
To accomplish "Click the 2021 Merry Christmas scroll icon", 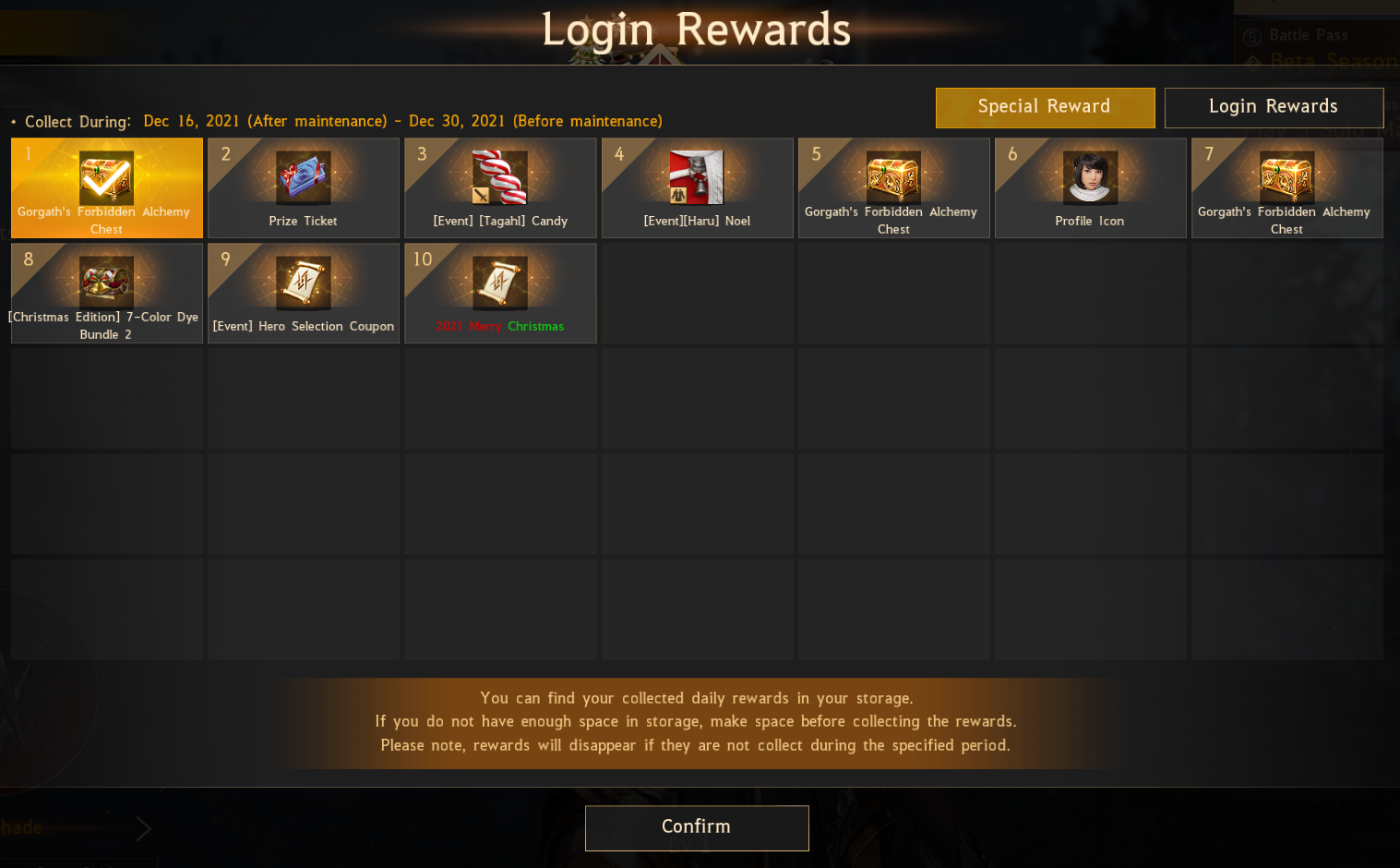I will point(499,283).
